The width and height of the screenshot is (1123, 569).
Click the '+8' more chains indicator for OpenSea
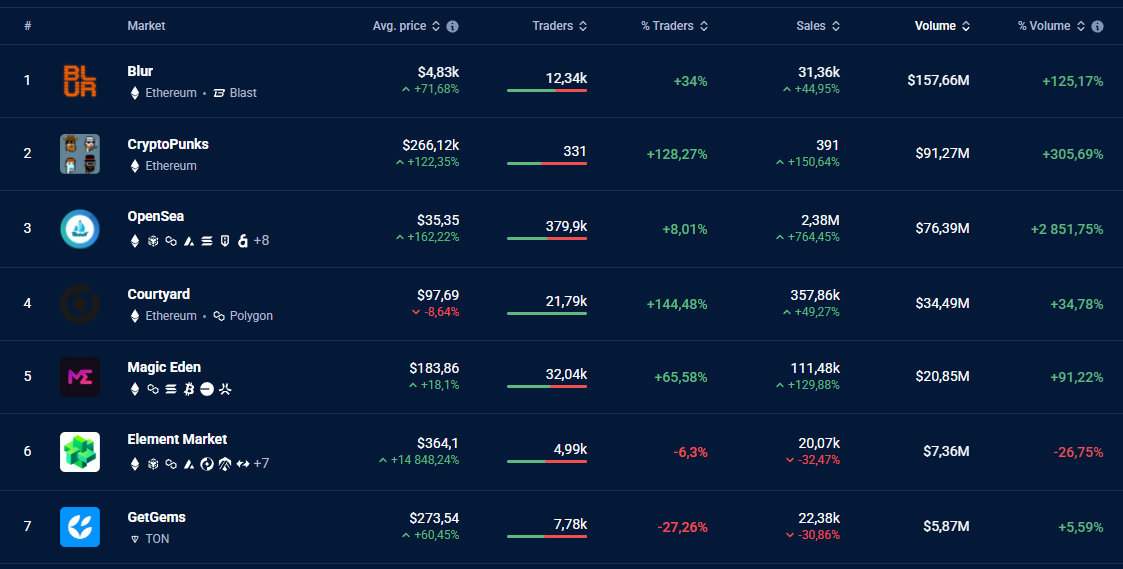click(x=261, y=241)
